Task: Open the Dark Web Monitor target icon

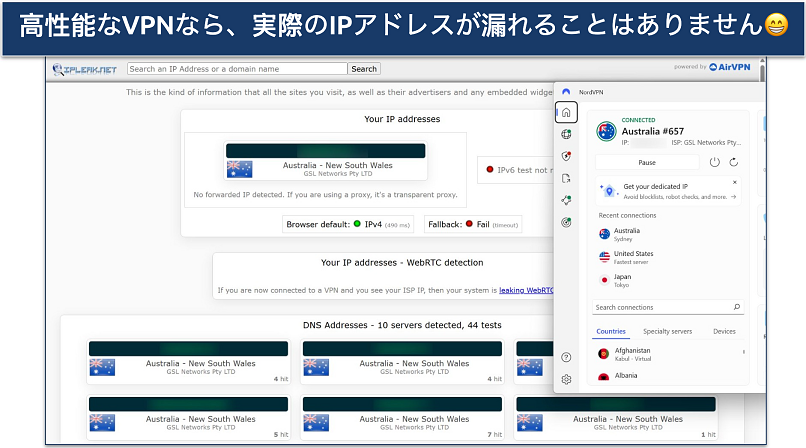Action: coord(566,222)
